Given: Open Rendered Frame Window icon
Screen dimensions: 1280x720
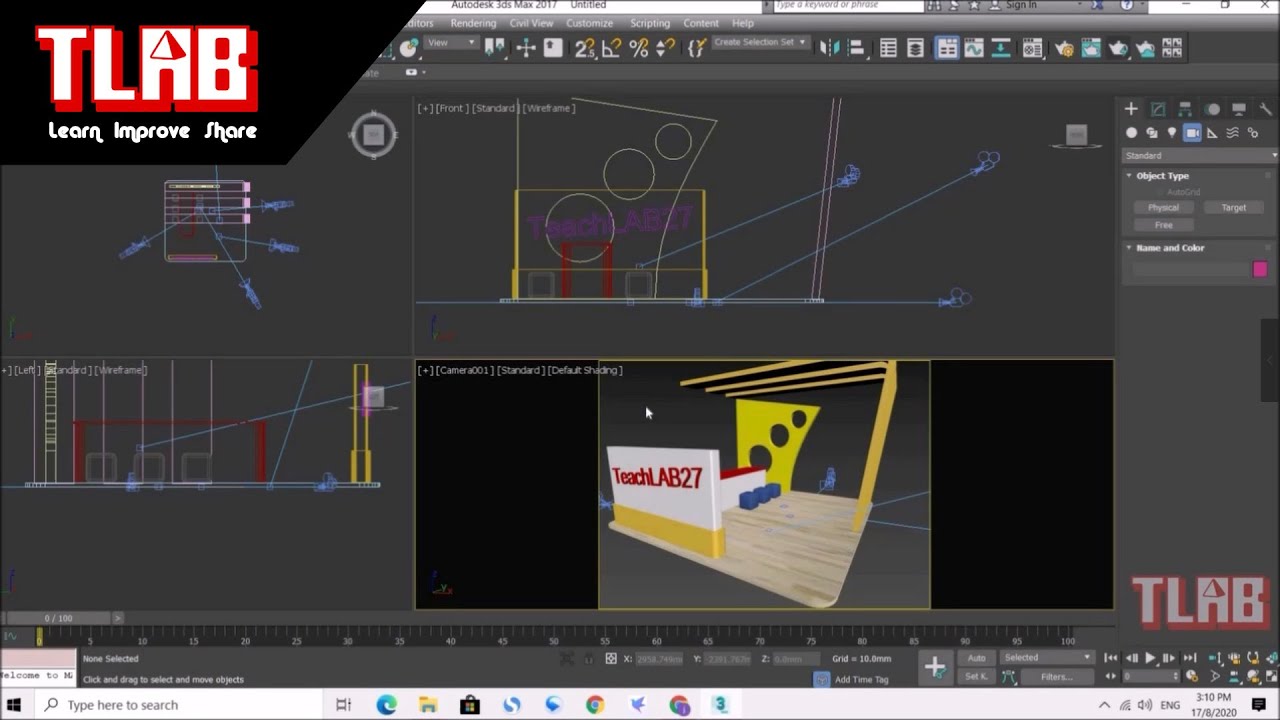Looking at the screenshot, I should [1091, 48].
